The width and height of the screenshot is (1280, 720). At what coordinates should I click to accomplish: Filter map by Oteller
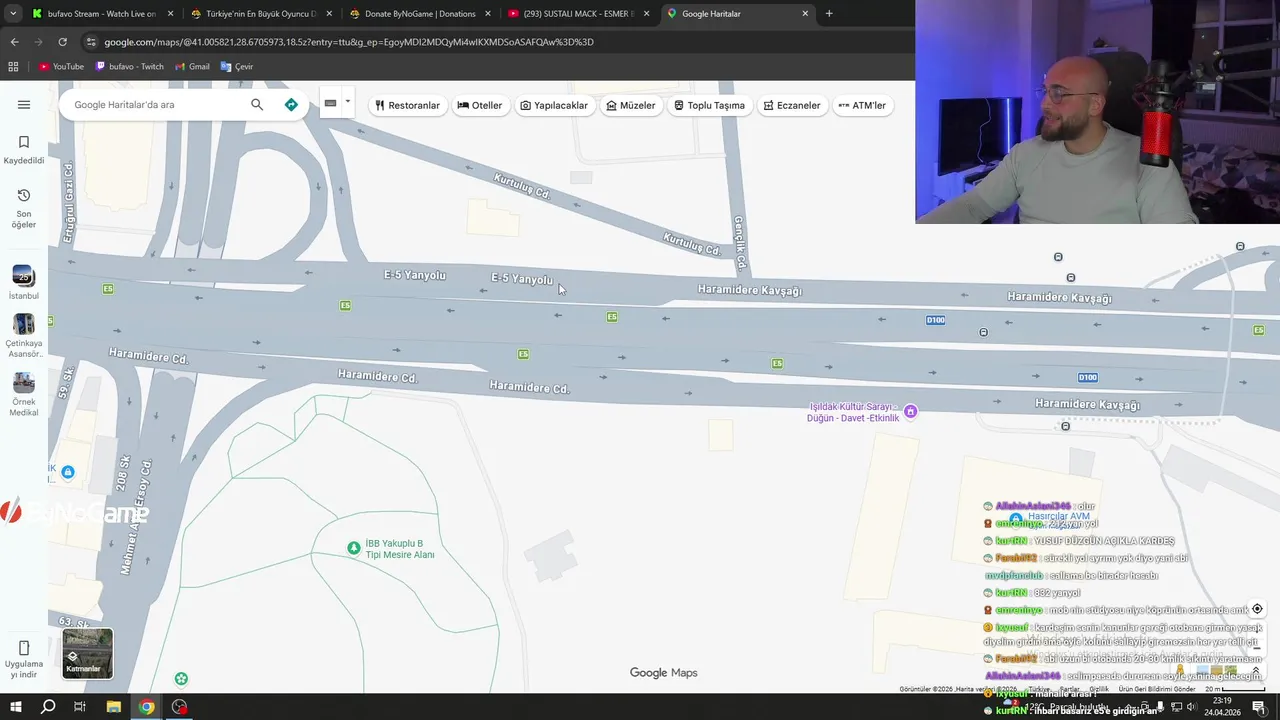[x=480, y=105]
